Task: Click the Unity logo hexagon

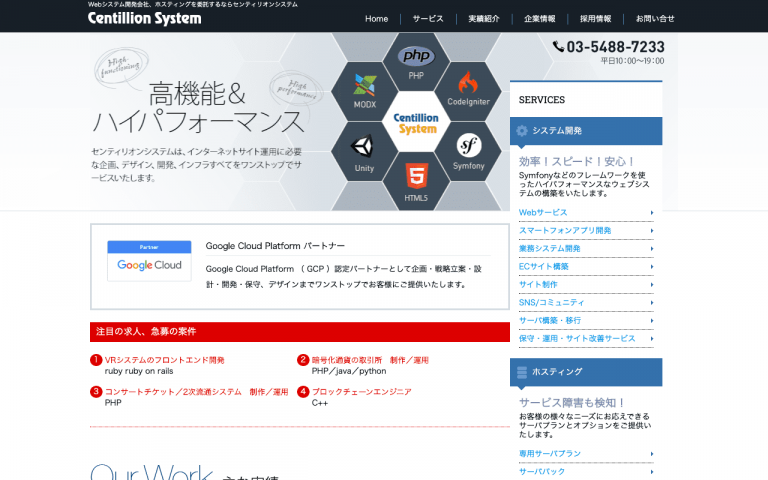Action: pos(364,151)
